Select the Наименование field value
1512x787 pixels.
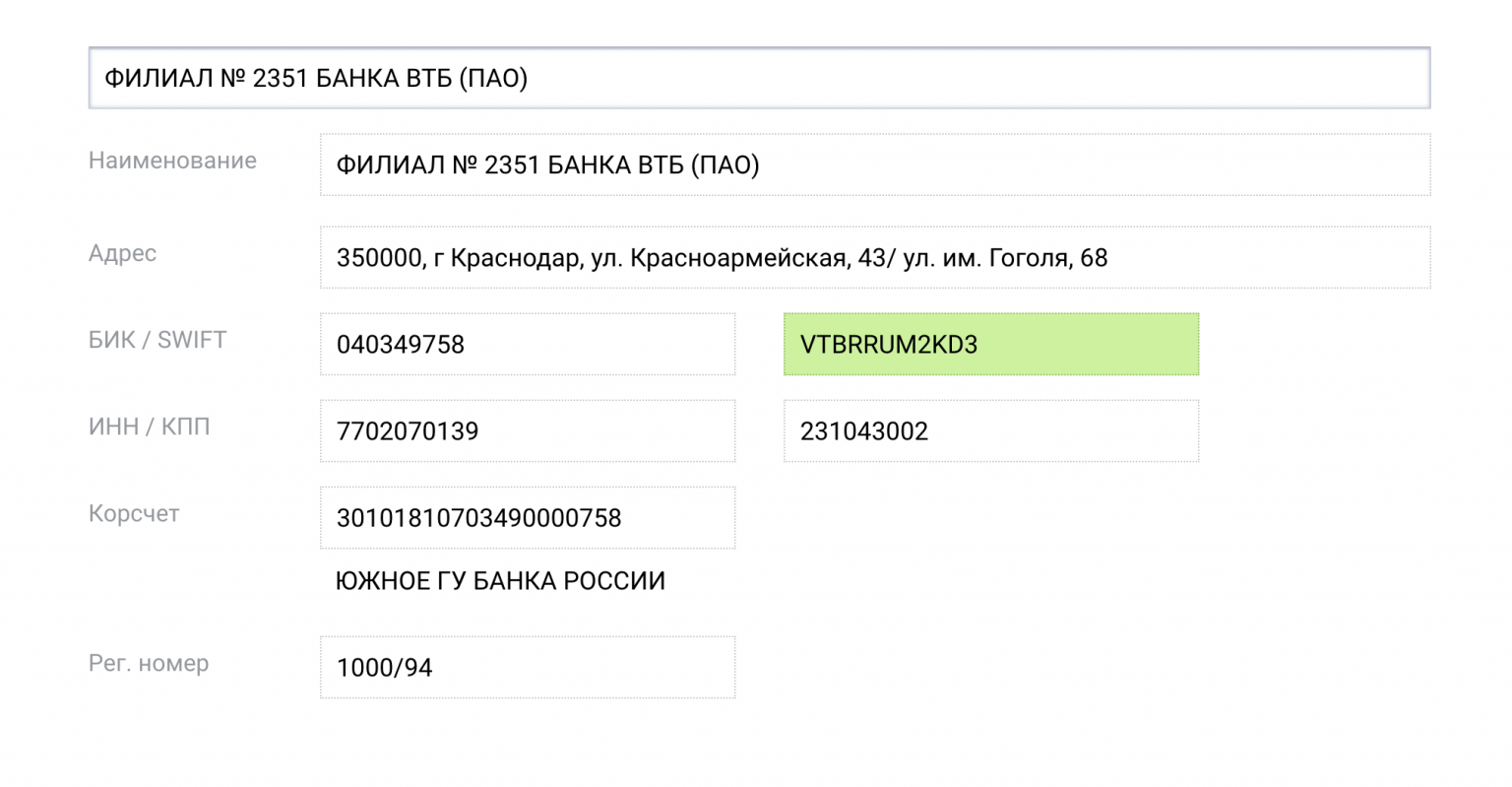click(x=875, y=164)
